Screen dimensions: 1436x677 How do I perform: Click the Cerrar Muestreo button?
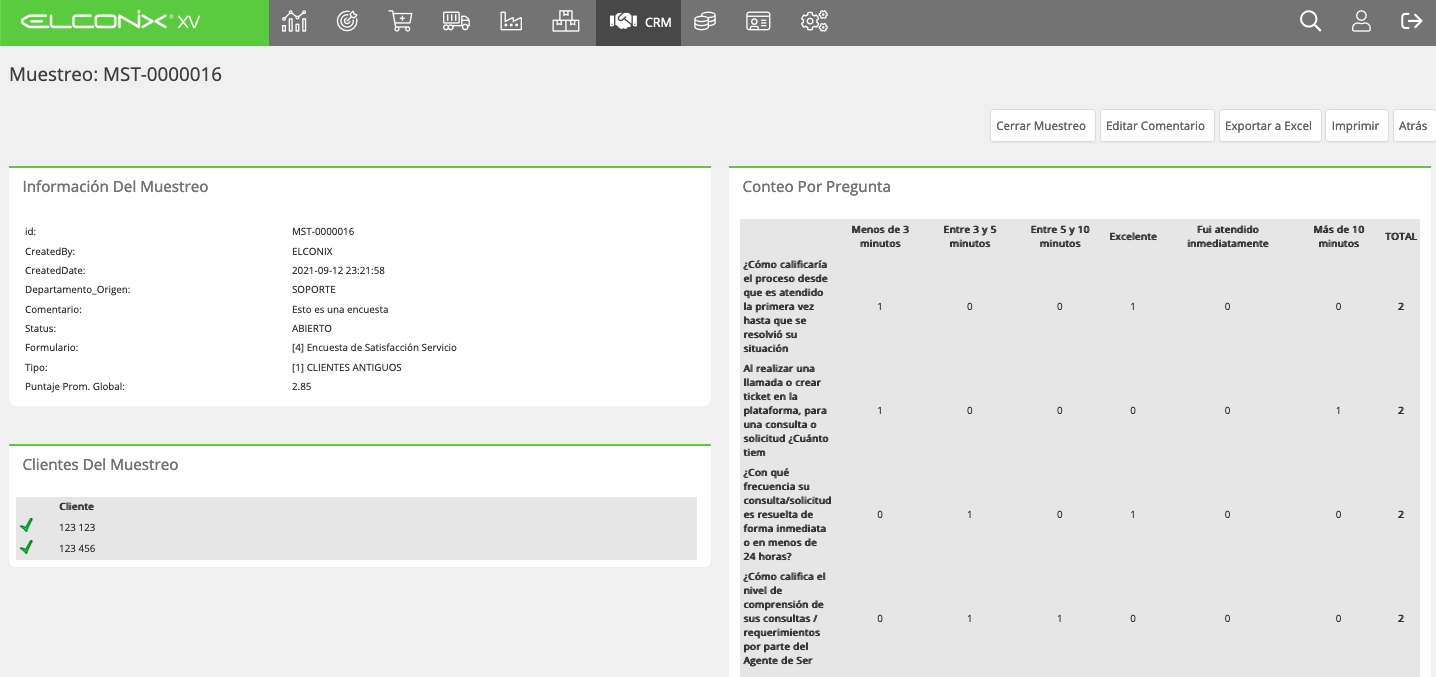tap(1043, 126)
